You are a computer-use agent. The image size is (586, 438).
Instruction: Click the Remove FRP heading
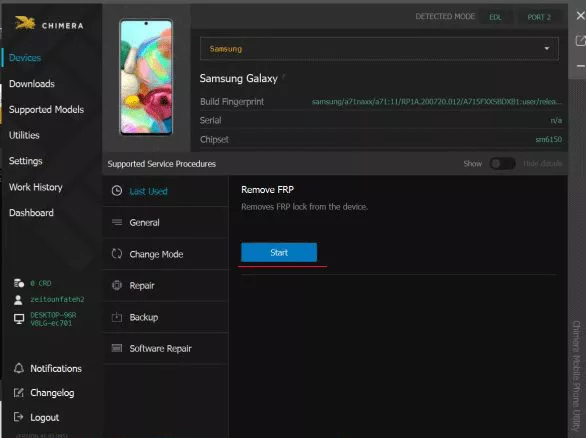(268, 190)
